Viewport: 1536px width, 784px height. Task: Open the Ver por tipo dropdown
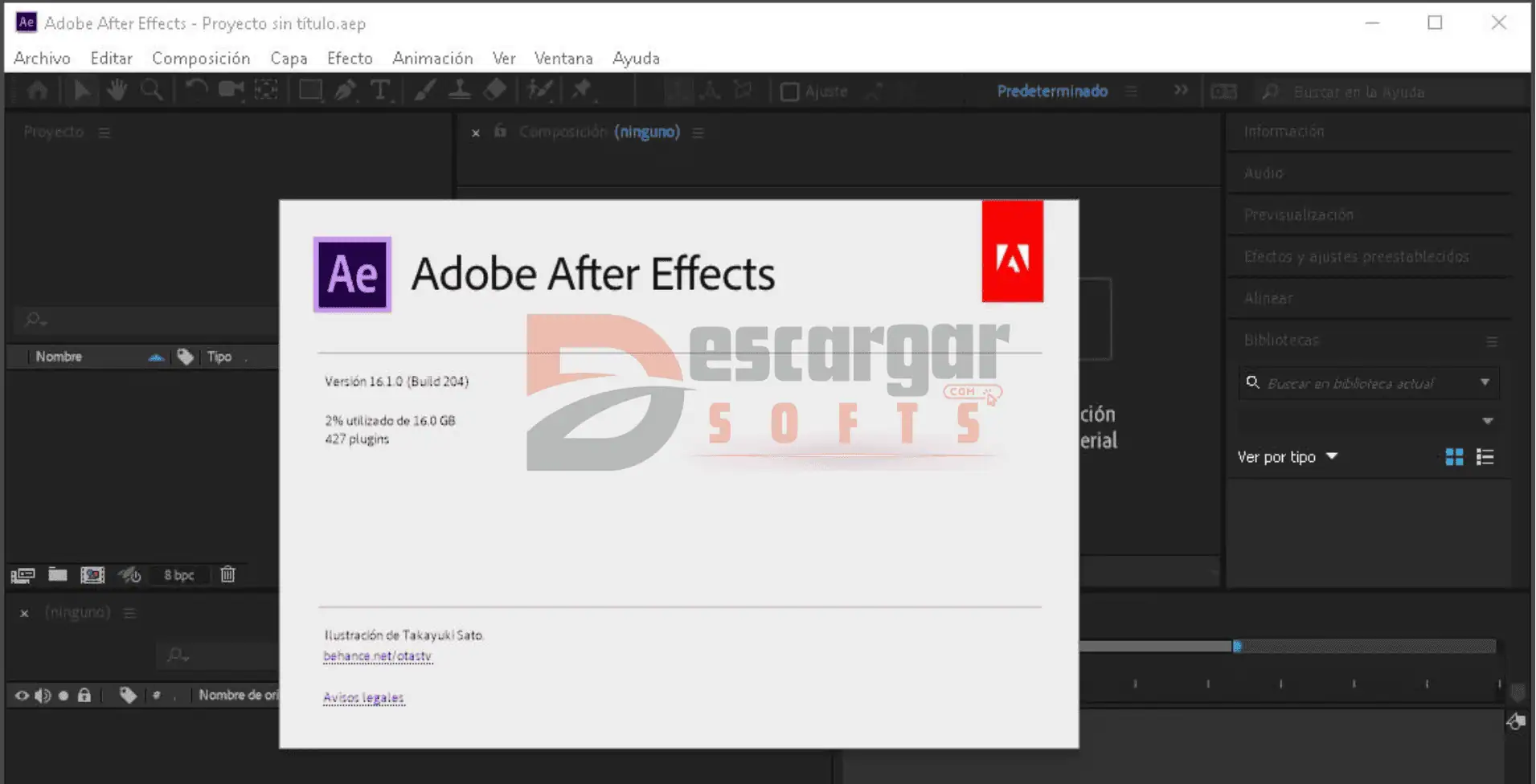pyautogui.click(x=1287, y=456)
